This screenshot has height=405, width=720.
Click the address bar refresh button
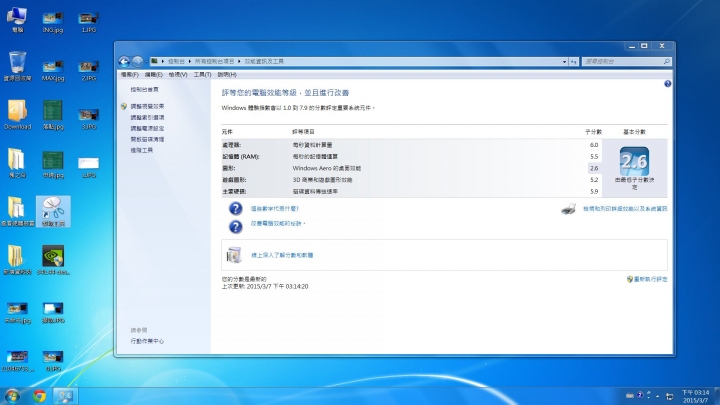[x=574, y=62]
